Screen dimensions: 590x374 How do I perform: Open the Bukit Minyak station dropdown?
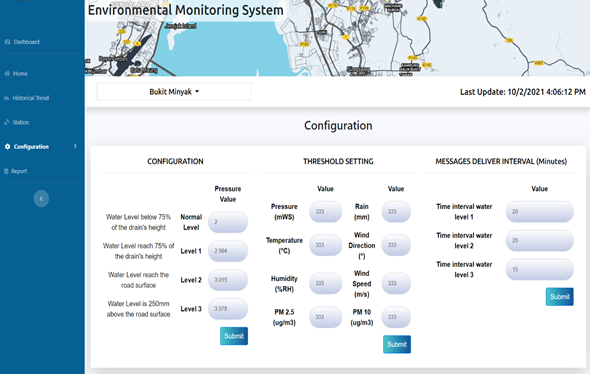pyautogui.click(x=174, y=92)
